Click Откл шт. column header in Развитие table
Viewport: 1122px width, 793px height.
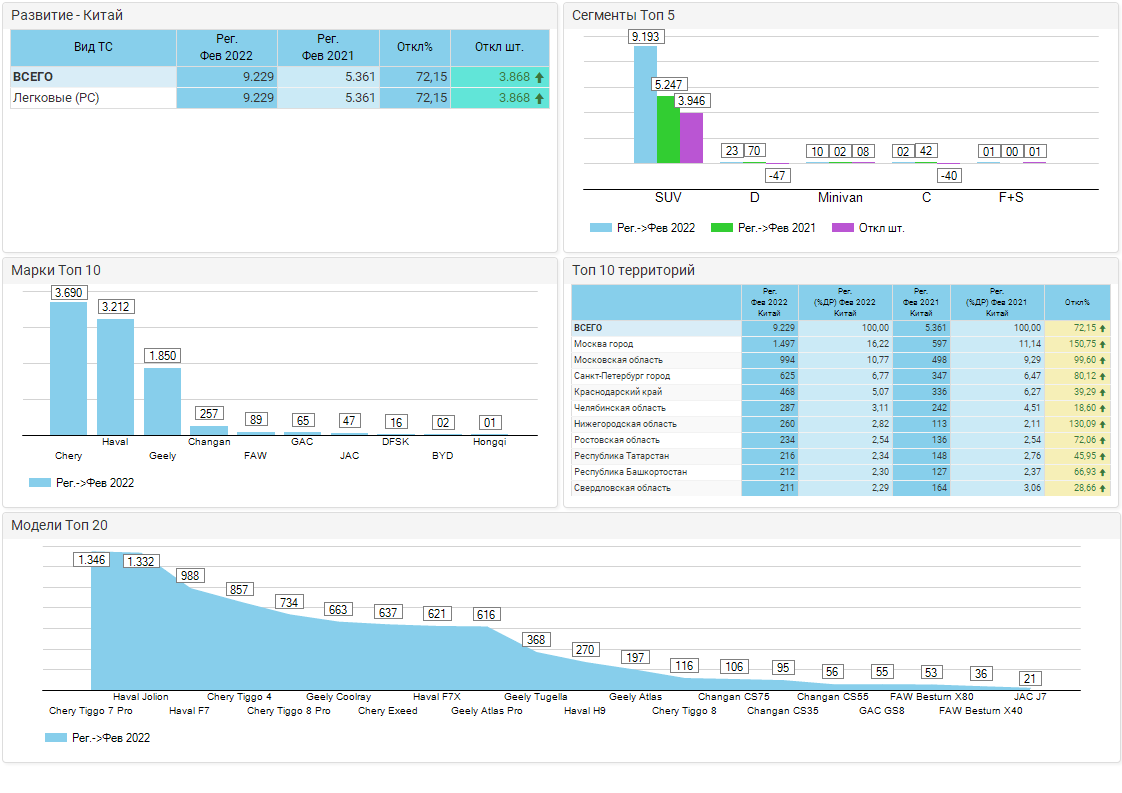(x=499, y=47)
